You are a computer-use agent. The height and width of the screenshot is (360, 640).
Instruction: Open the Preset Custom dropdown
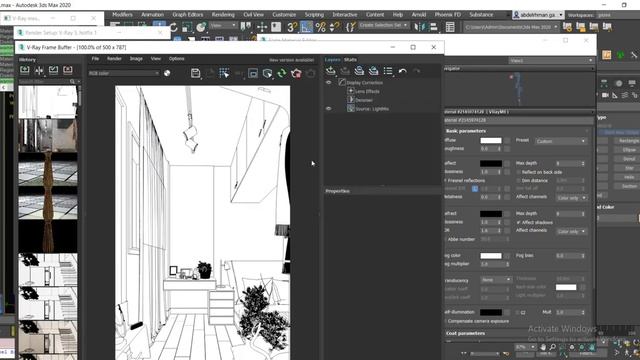click(561, 141)
